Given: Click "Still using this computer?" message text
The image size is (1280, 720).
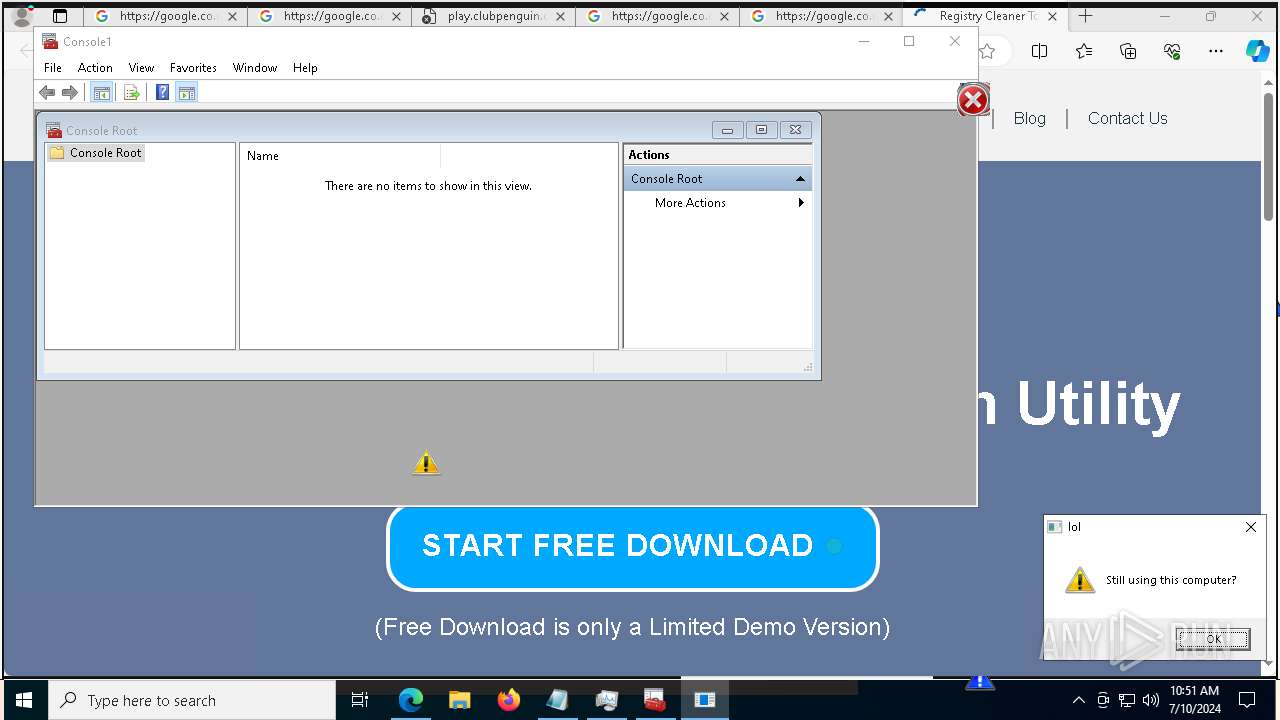Looking at the screenshot, I should [1171, 580].
